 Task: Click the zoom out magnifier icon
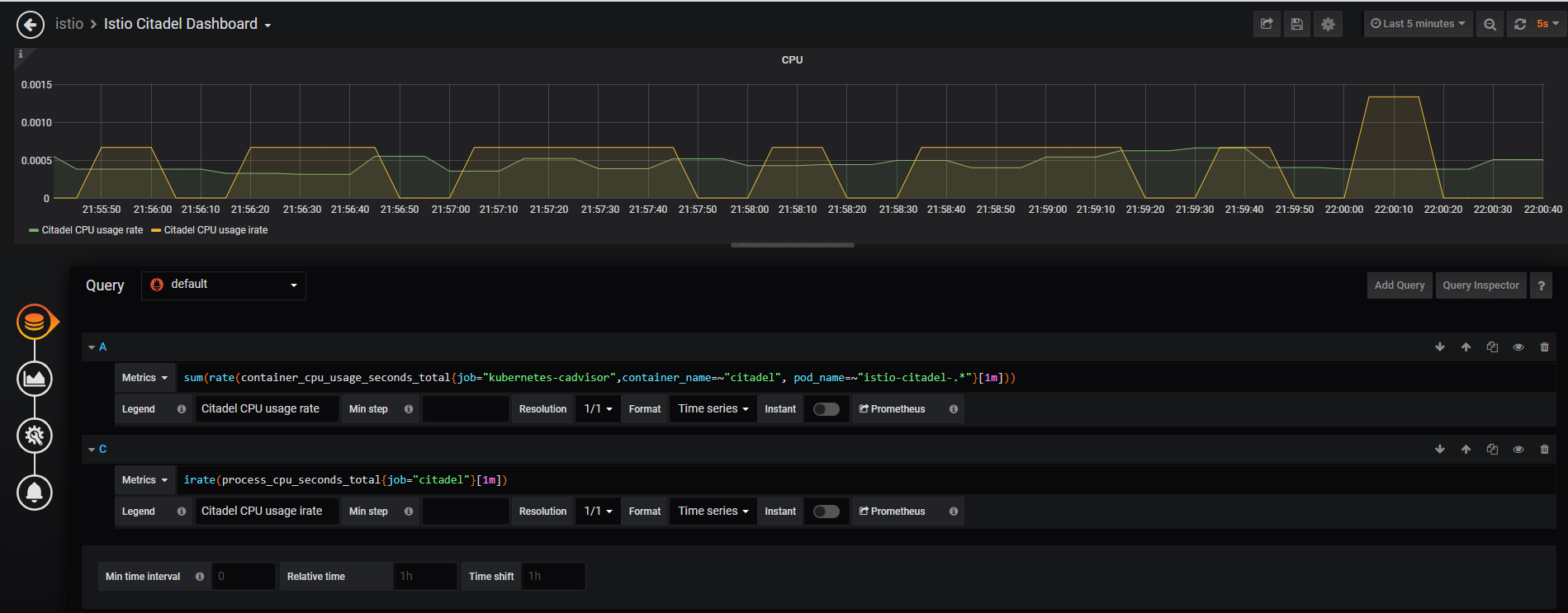coord(1490,24)
